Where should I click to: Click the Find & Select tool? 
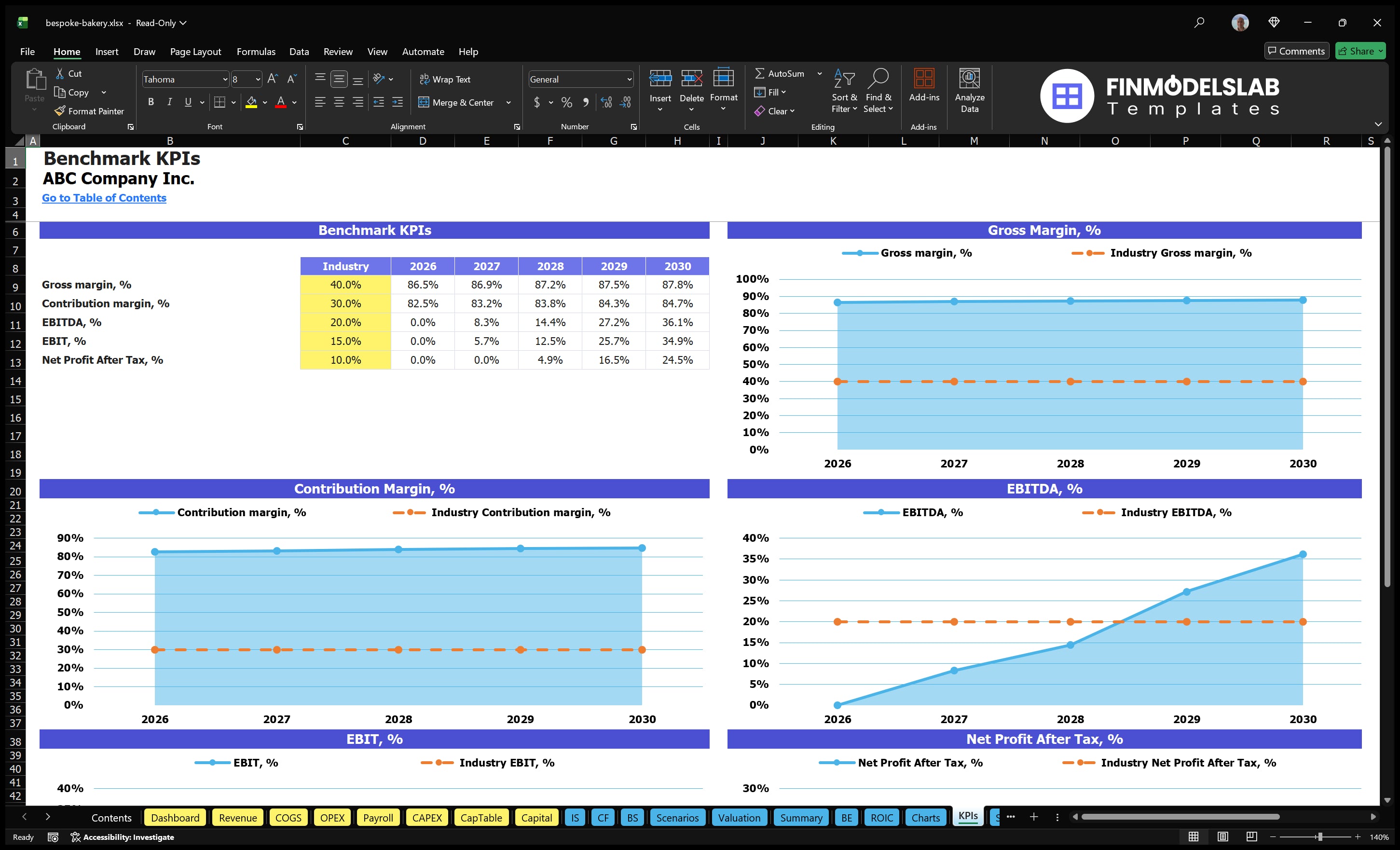[878, 91]
